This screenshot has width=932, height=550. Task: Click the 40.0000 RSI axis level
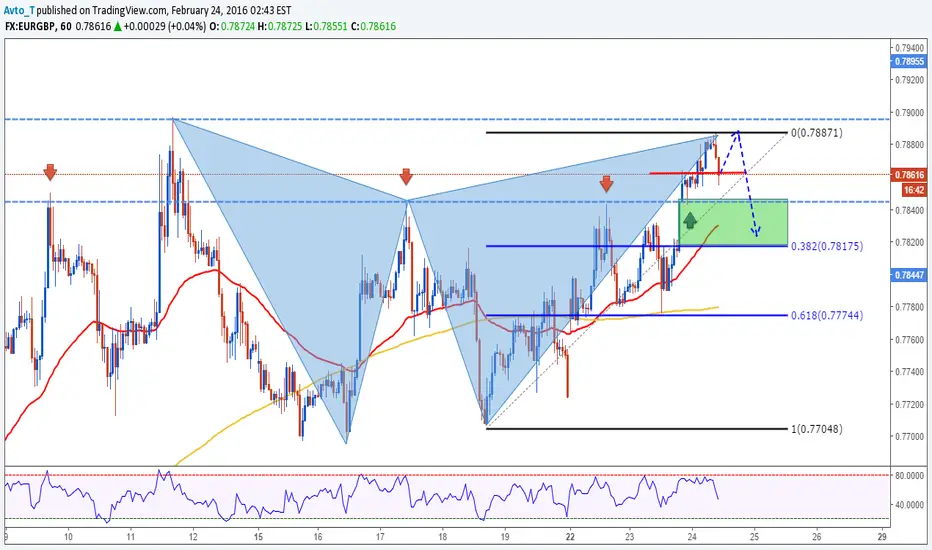(910, 505)
